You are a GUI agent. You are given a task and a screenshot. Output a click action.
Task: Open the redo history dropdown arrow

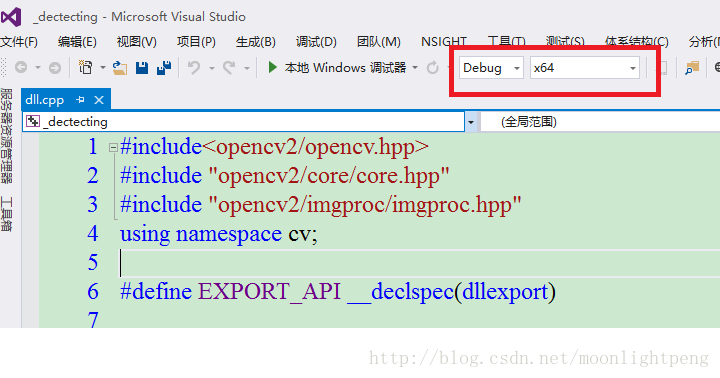pos(247,68)
